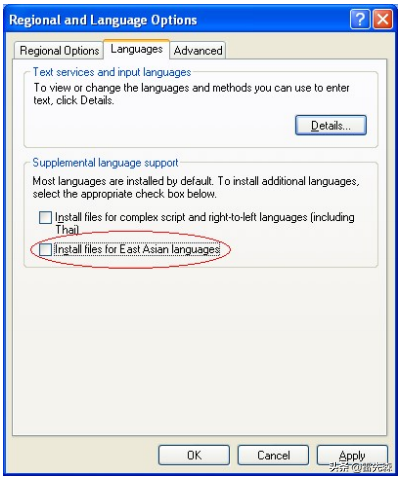Confirm with the OK button
Viewport: 401px width, 481px height.
(x=194, y=455)
